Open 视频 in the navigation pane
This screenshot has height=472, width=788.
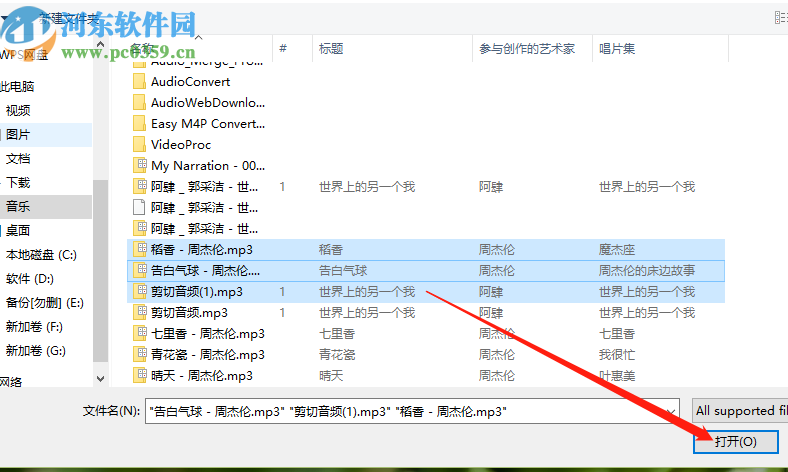click(18, 110)
